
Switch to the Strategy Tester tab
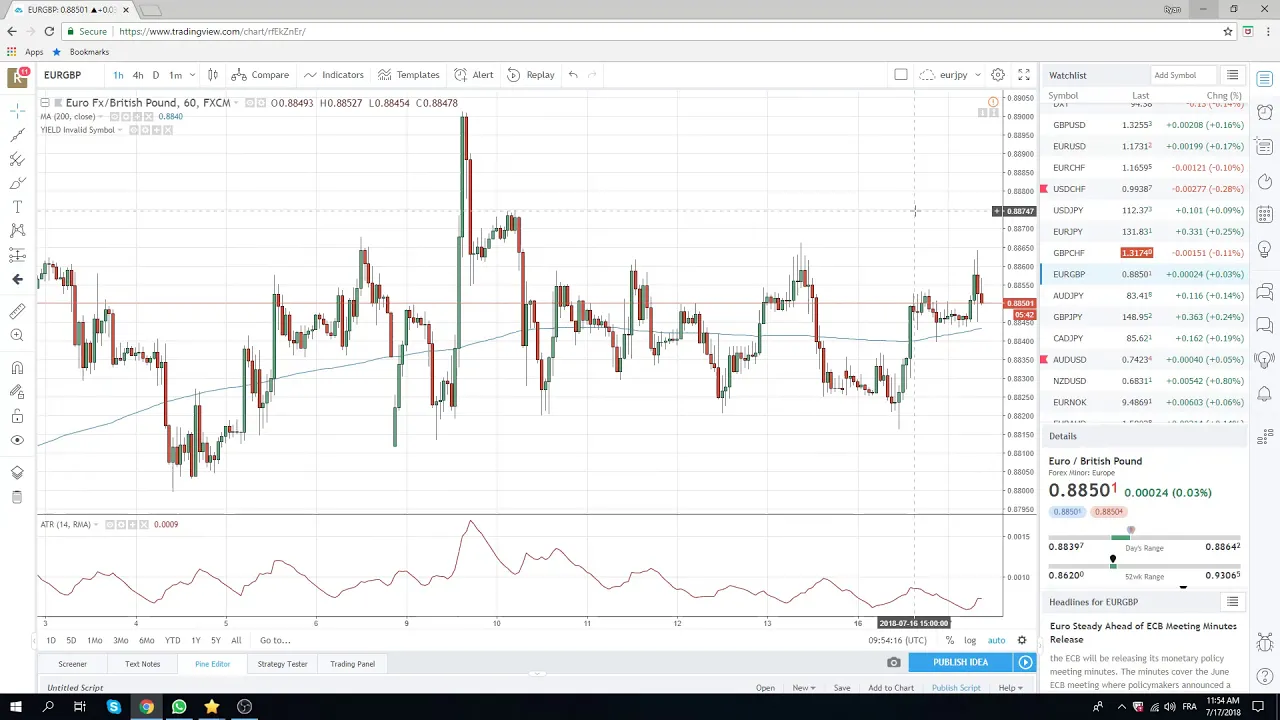pos(282,664)
